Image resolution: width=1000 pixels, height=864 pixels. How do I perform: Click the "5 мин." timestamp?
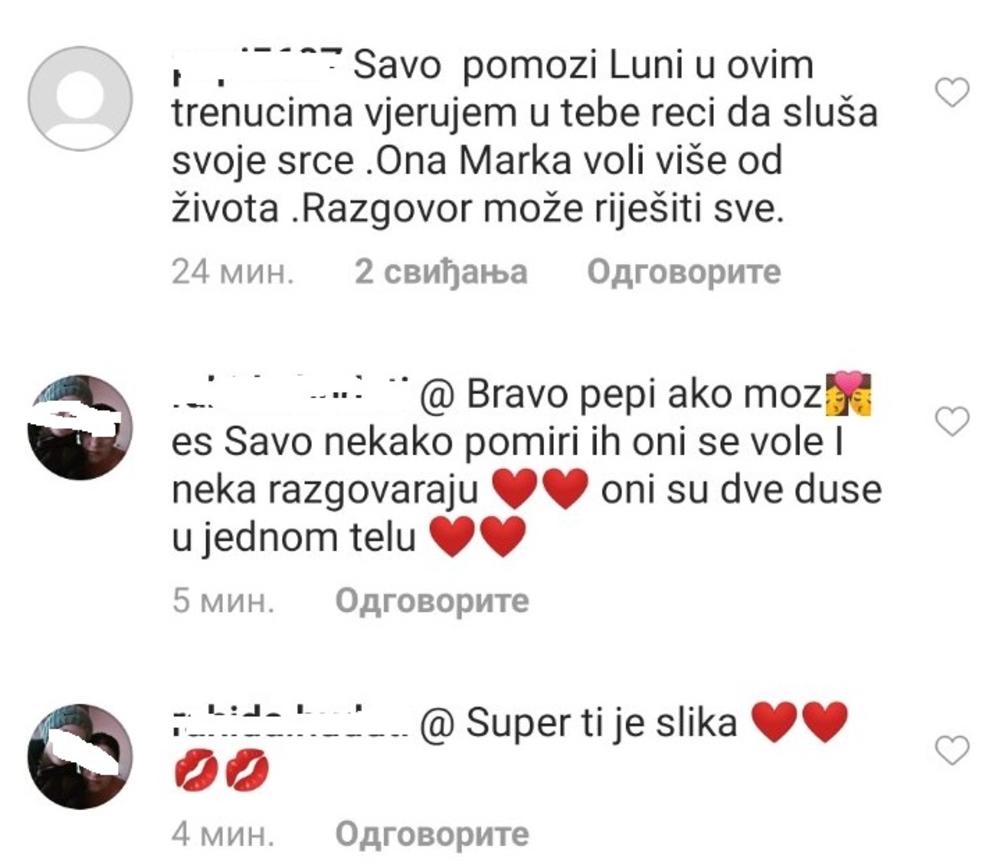[x=223, y=601]
